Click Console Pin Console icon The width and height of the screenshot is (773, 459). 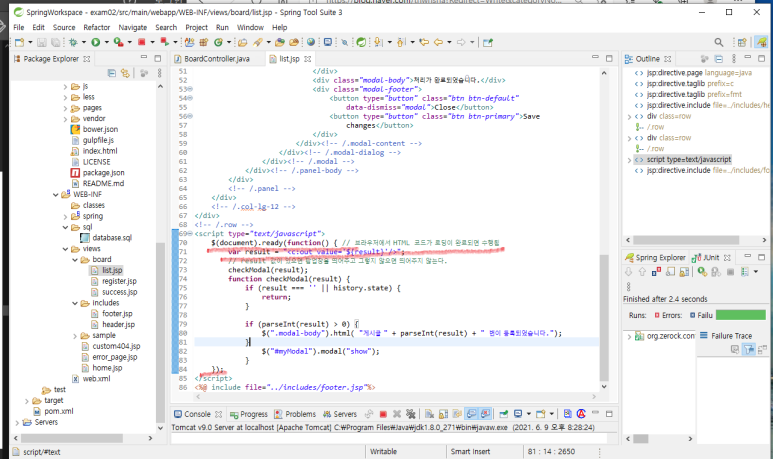pos(504,414)
